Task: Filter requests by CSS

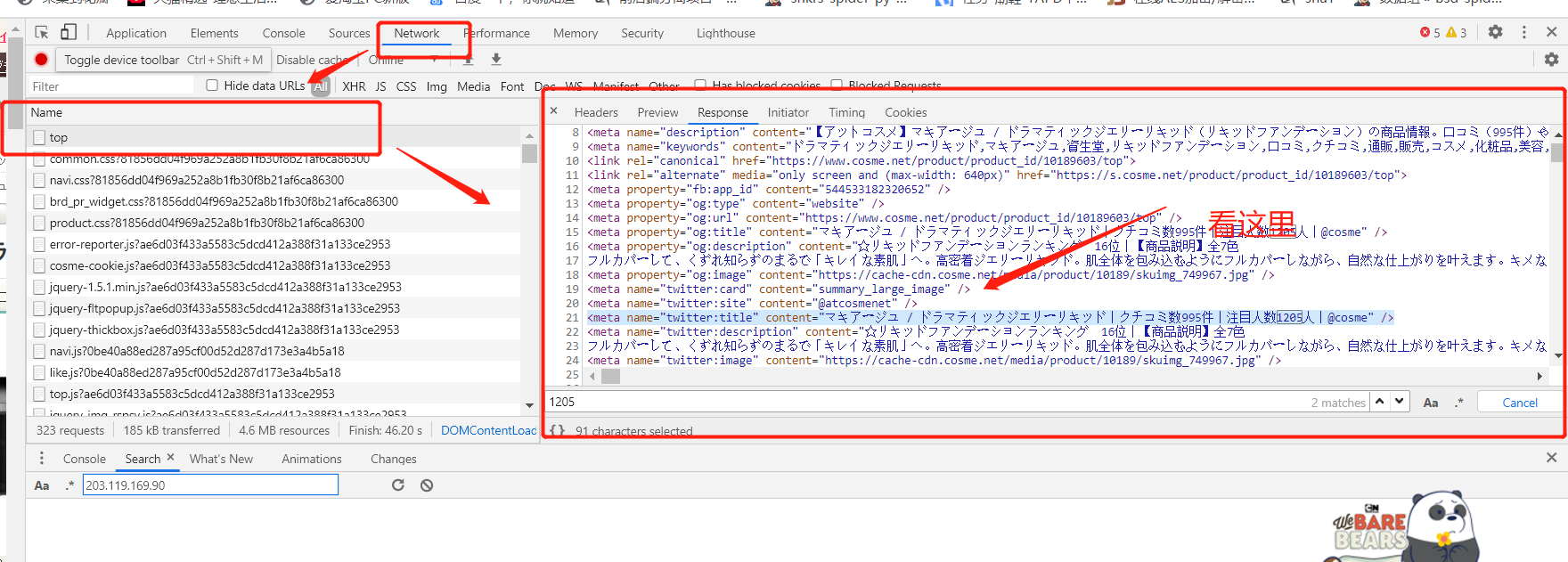Action: [x=406, y=86]
